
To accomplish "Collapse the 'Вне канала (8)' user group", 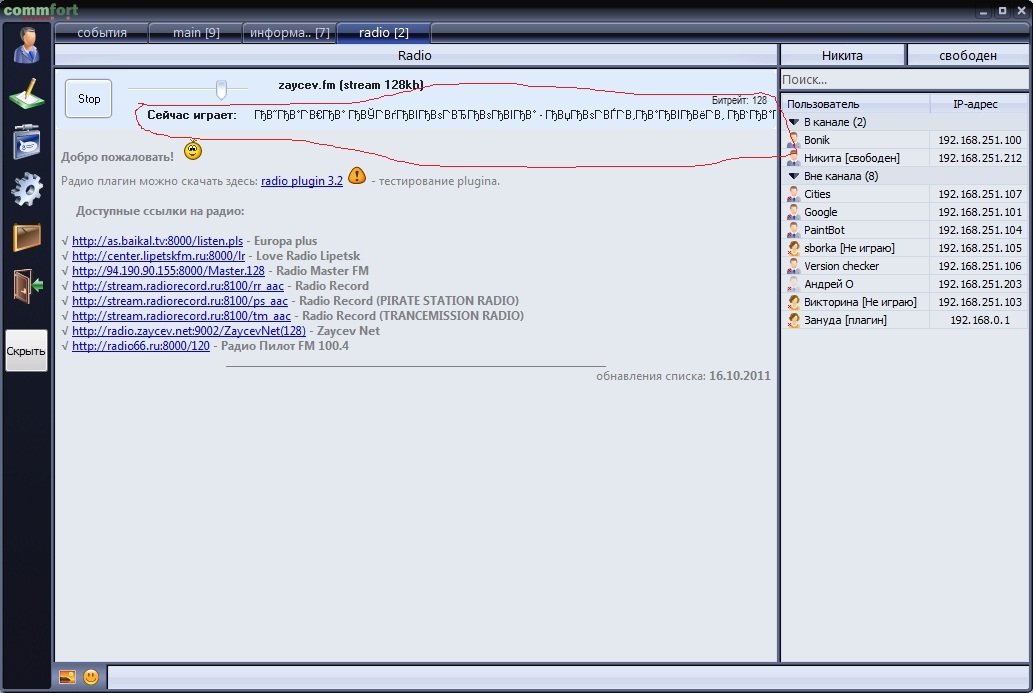I will [x=794, y=176].
